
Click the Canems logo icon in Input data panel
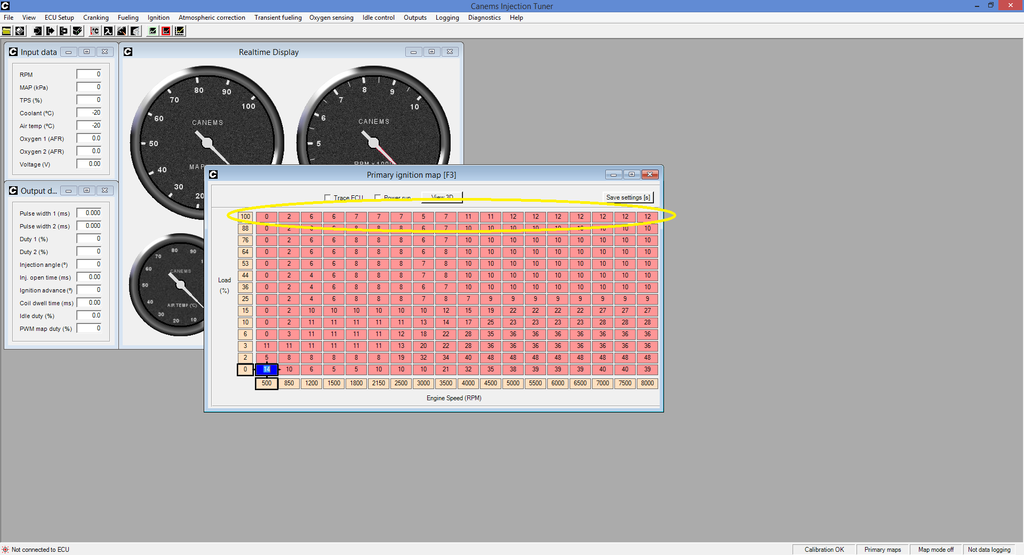12,52
